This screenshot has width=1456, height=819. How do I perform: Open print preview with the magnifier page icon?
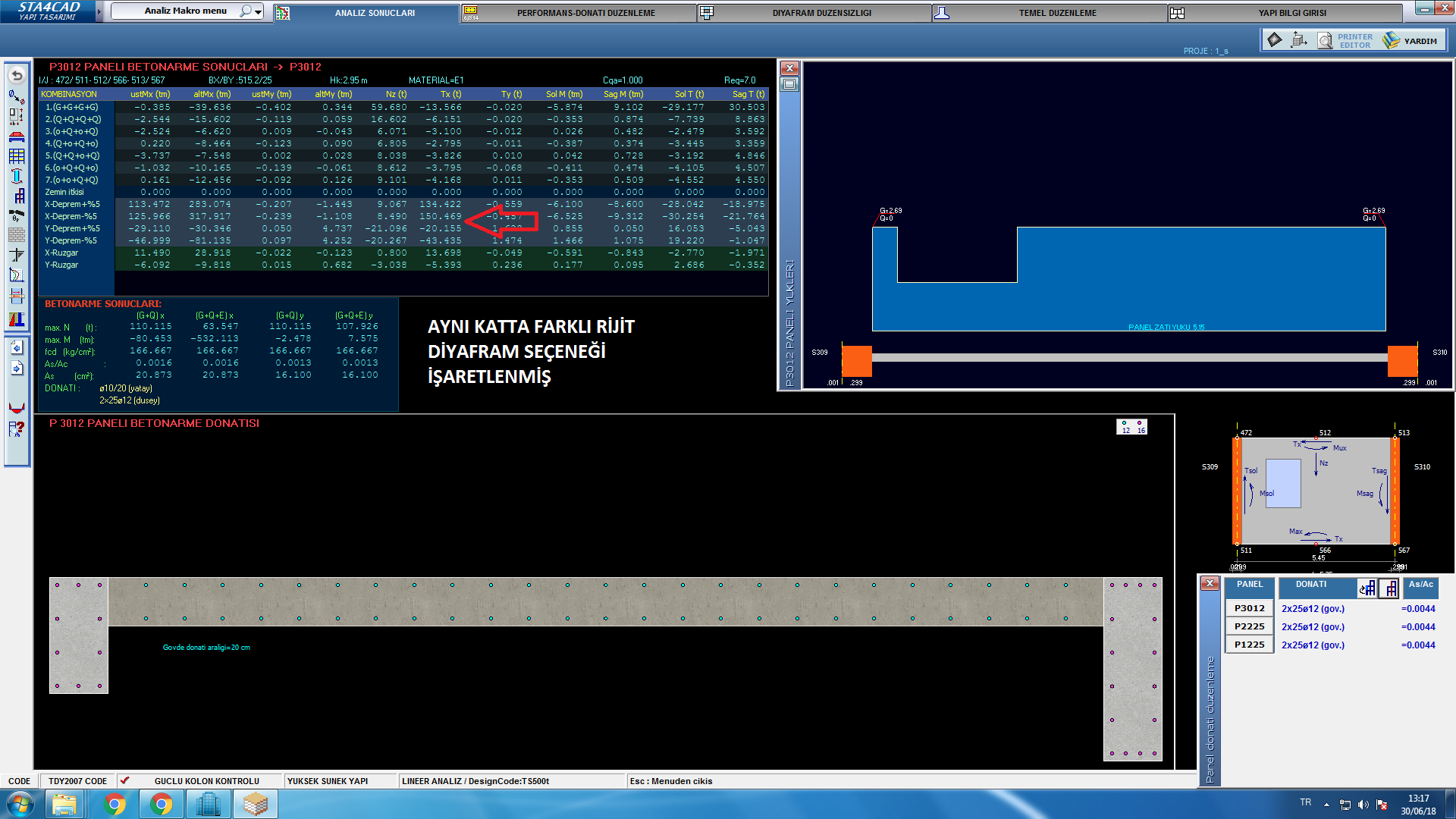click(1325, 40)
